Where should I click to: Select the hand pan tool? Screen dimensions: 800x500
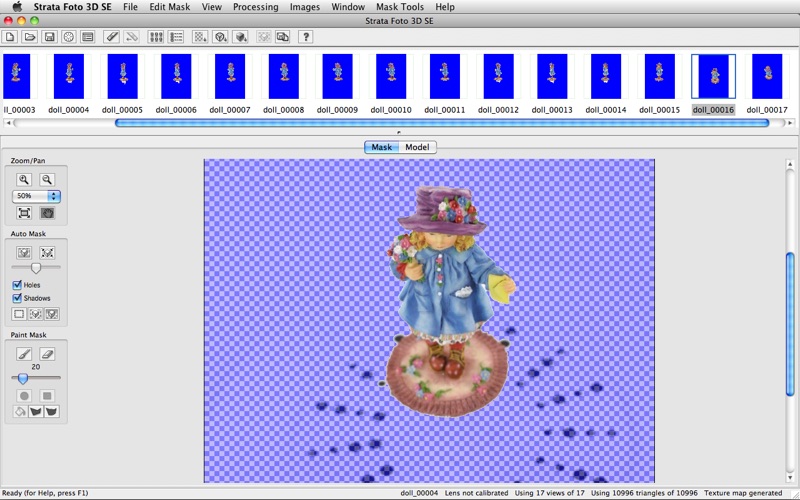[47, 213]
